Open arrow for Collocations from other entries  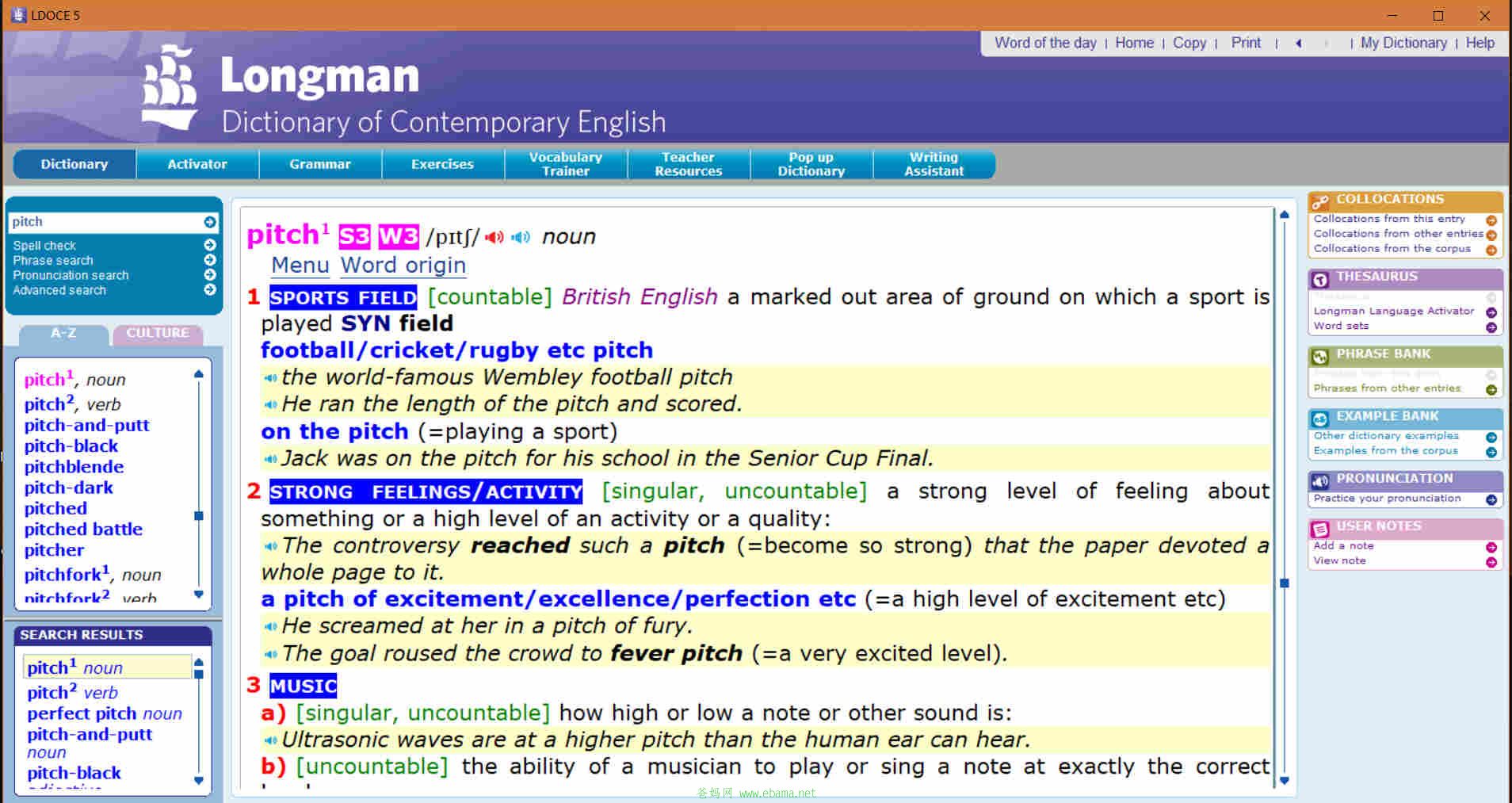click(x=1491, y=235)
